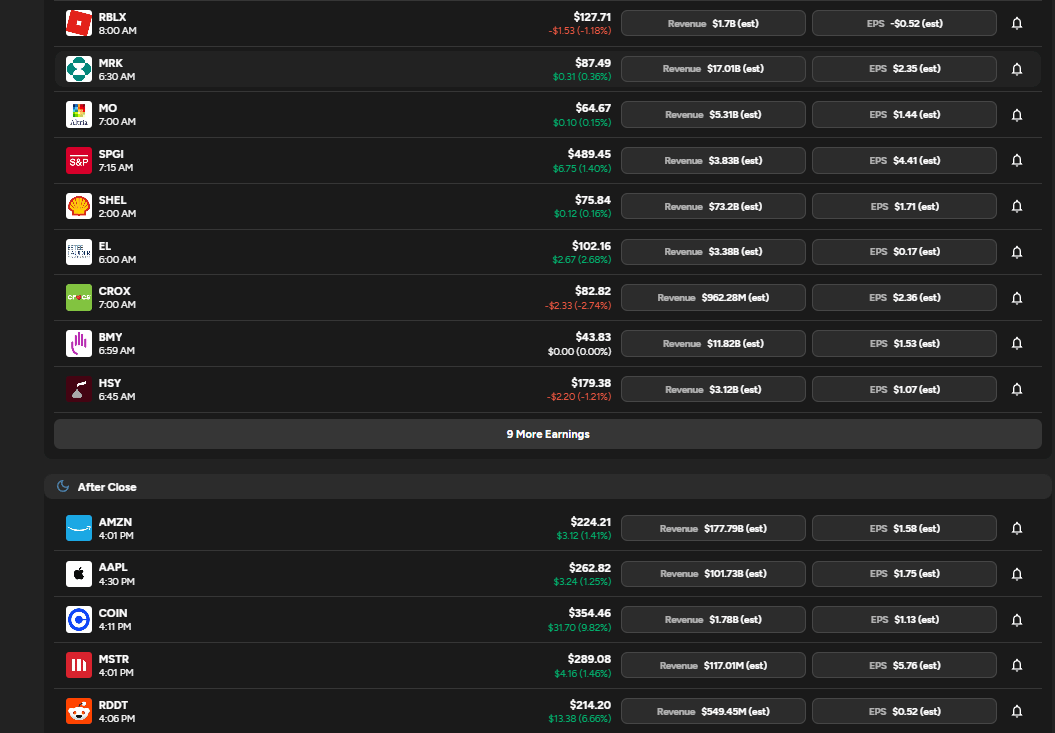Open RBLX Revenue $1.7B estimate
This screenshot has width=1055, height=733.
pyautogui.click(x=713, y=23)
